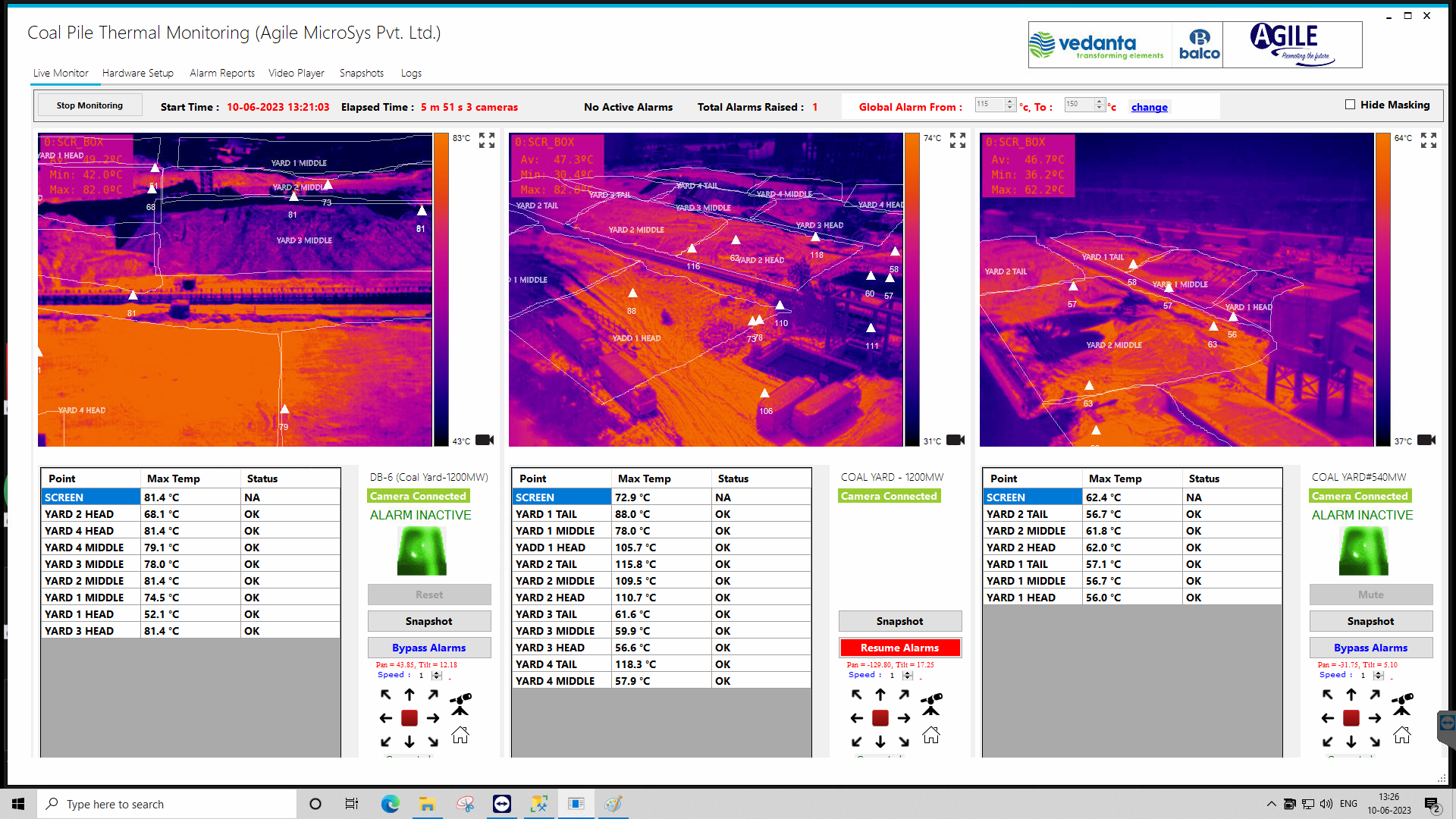This screenshot has width=1456, height=819.
Task: Adjust the Global Alarm To temperature spinner
Action: pyautogui.click(x=1099, y=105)
